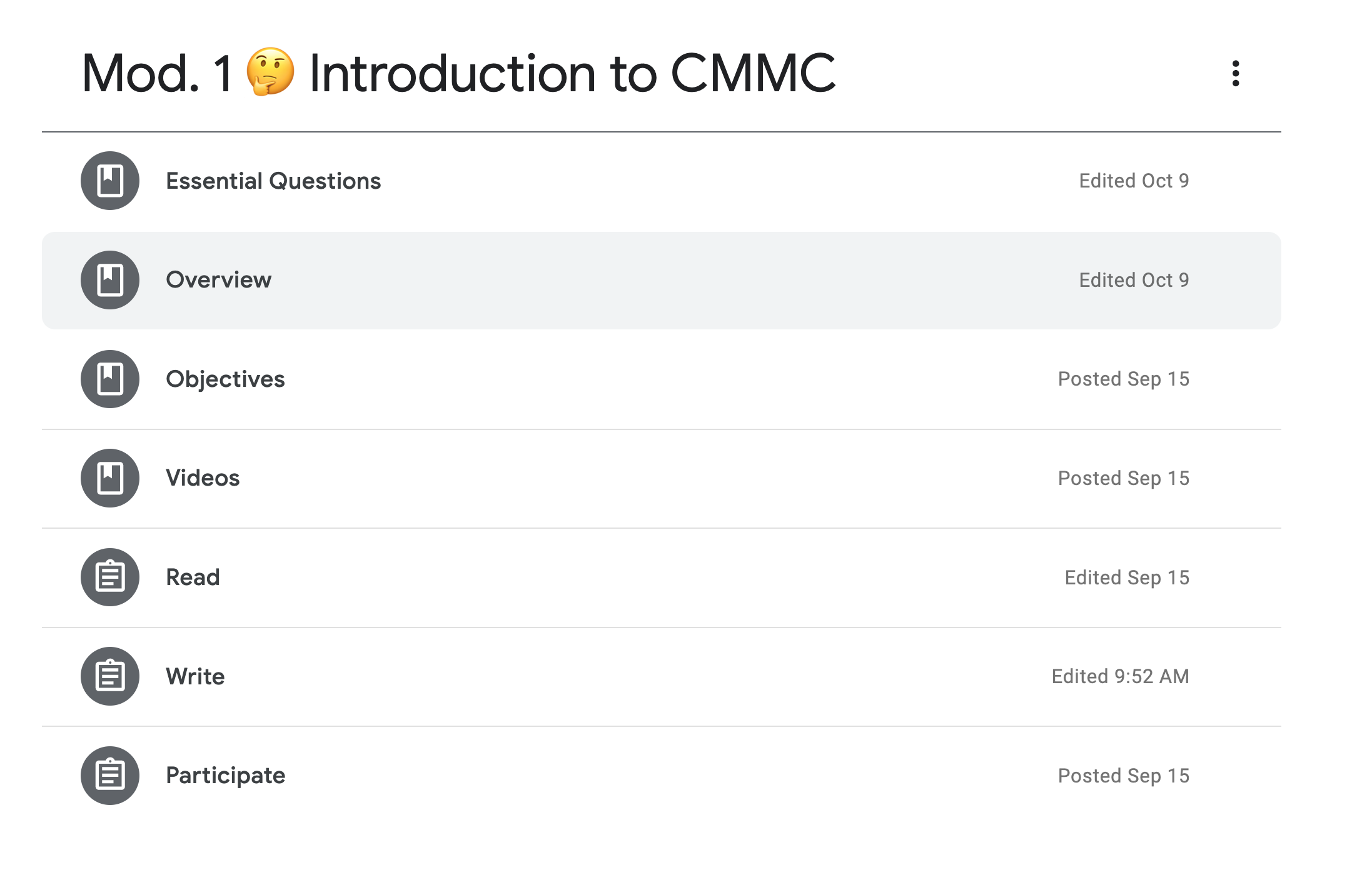Expand the highlighted Overview item
This screenshot has width=1372, height=880.
[662, 281]
